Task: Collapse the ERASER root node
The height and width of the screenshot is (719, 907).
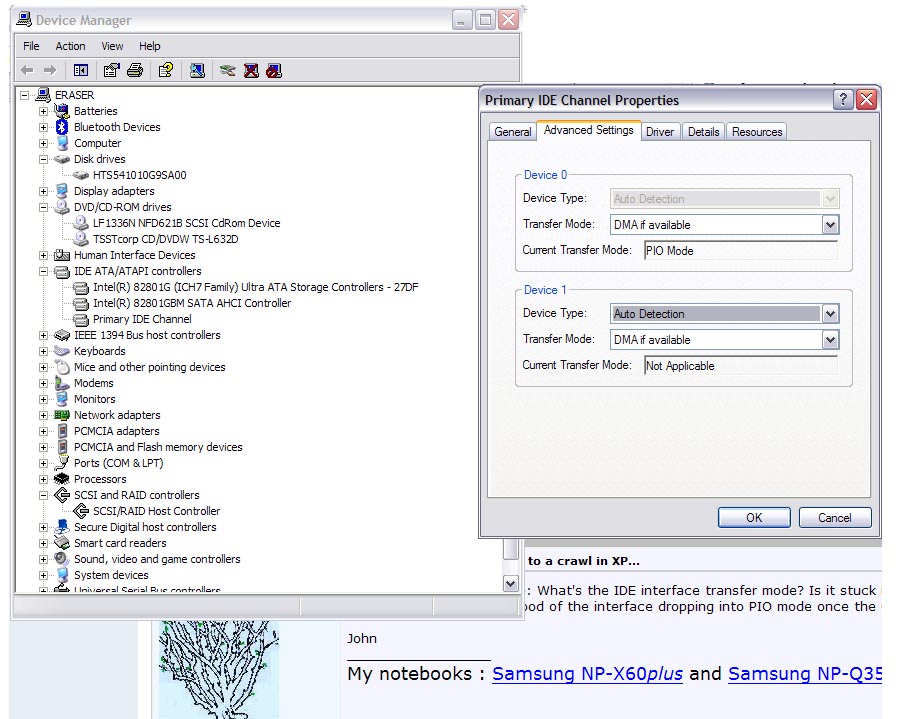Action: [x=24, y=95]
